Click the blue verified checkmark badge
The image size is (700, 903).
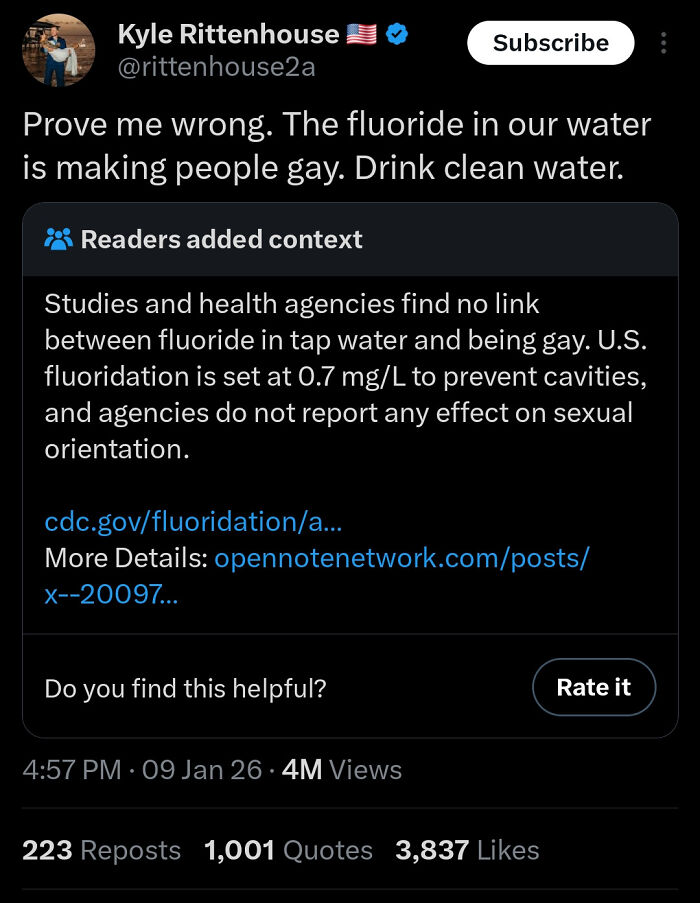pos(397,33)
